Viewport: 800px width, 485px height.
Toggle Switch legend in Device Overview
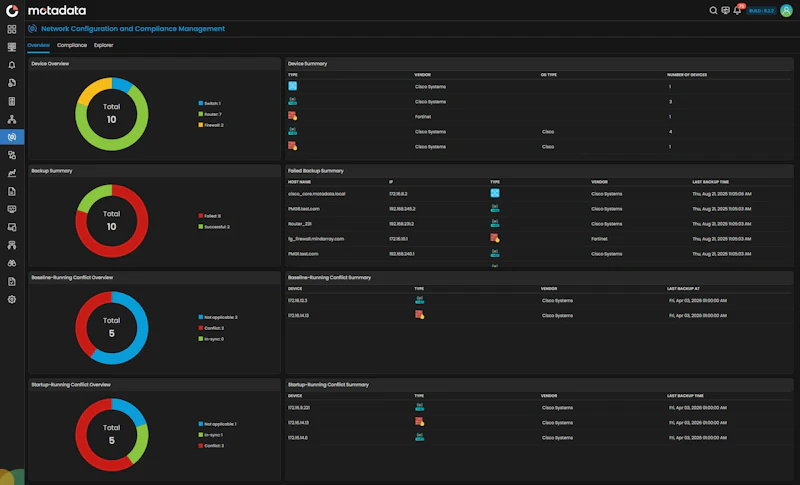pyautogui.click(x=210, y=103)
